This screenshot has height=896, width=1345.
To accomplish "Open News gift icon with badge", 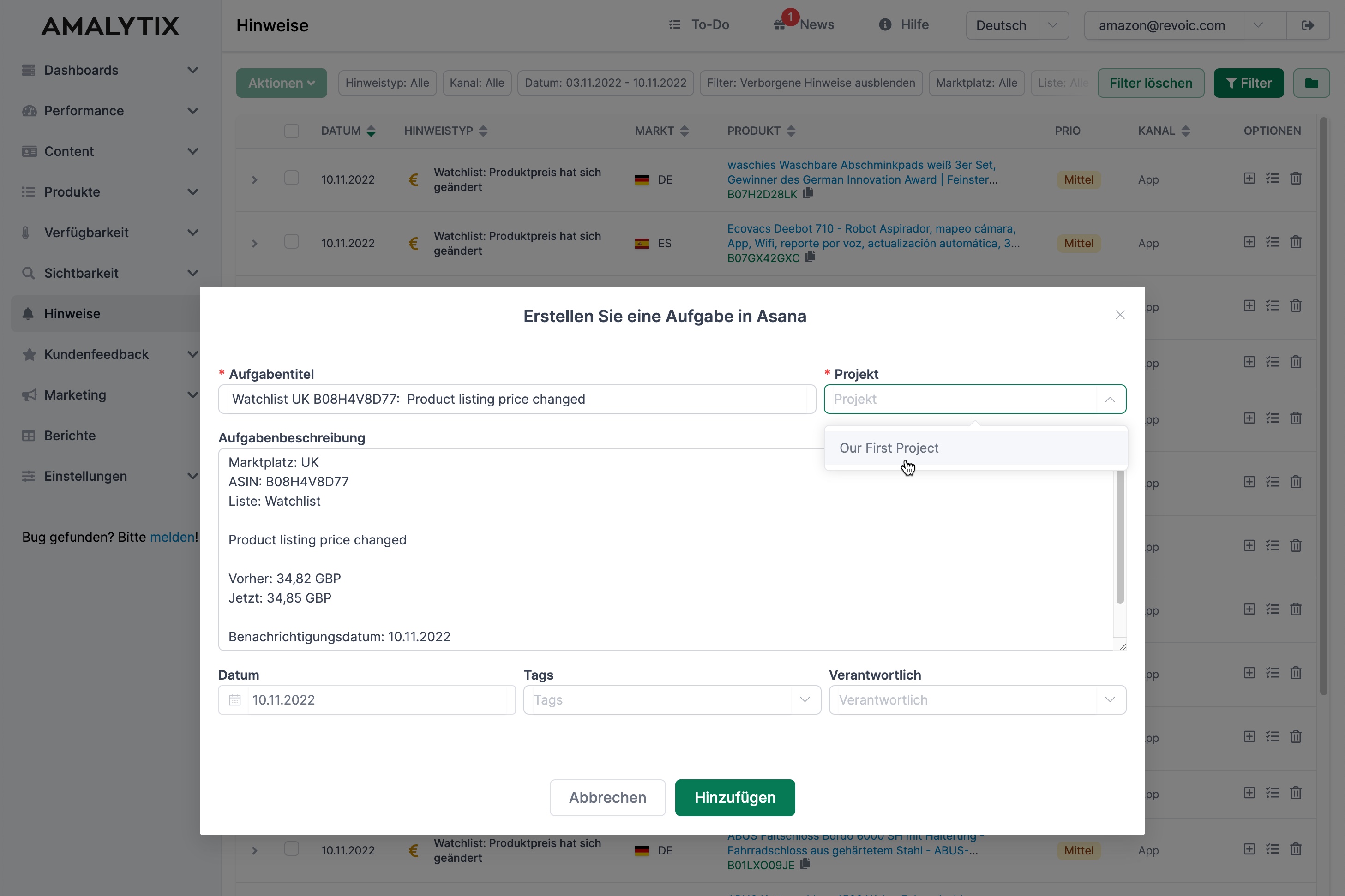I will point(780,24).
